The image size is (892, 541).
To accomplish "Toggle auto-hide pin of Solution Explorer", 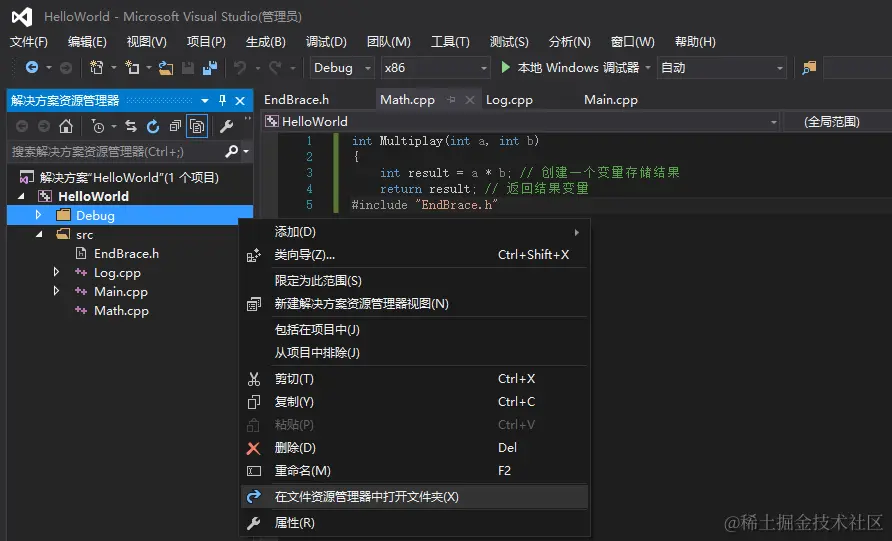I will coord(222,101).
